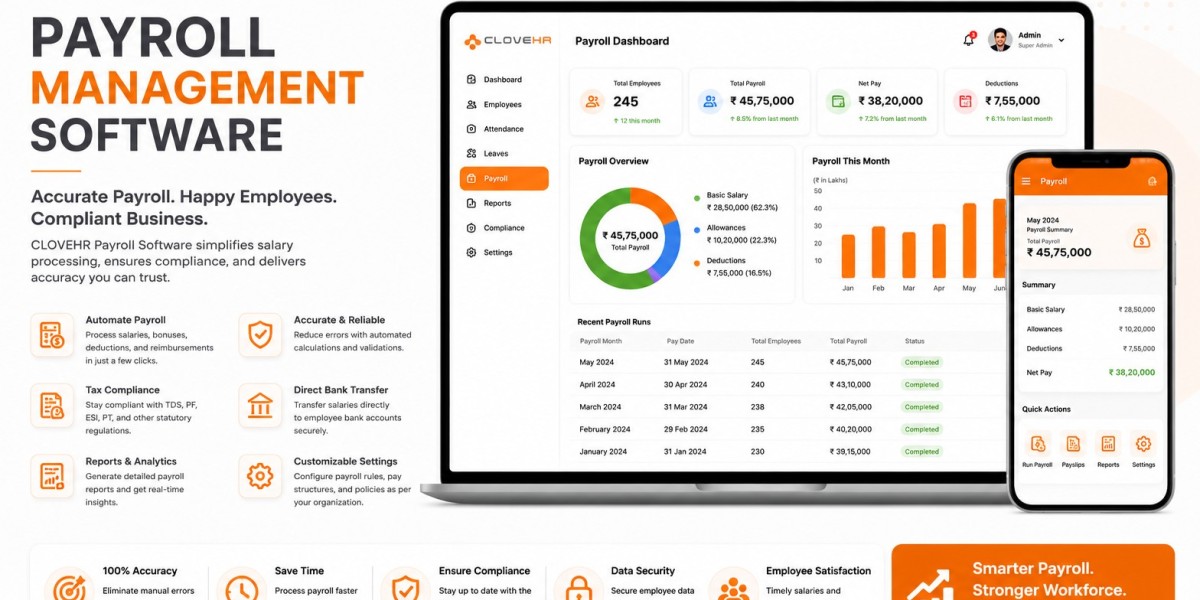This screenshot has height=600, width=1200.
Task: Click the Deductions card icon
Action: [x=965, y=101]
